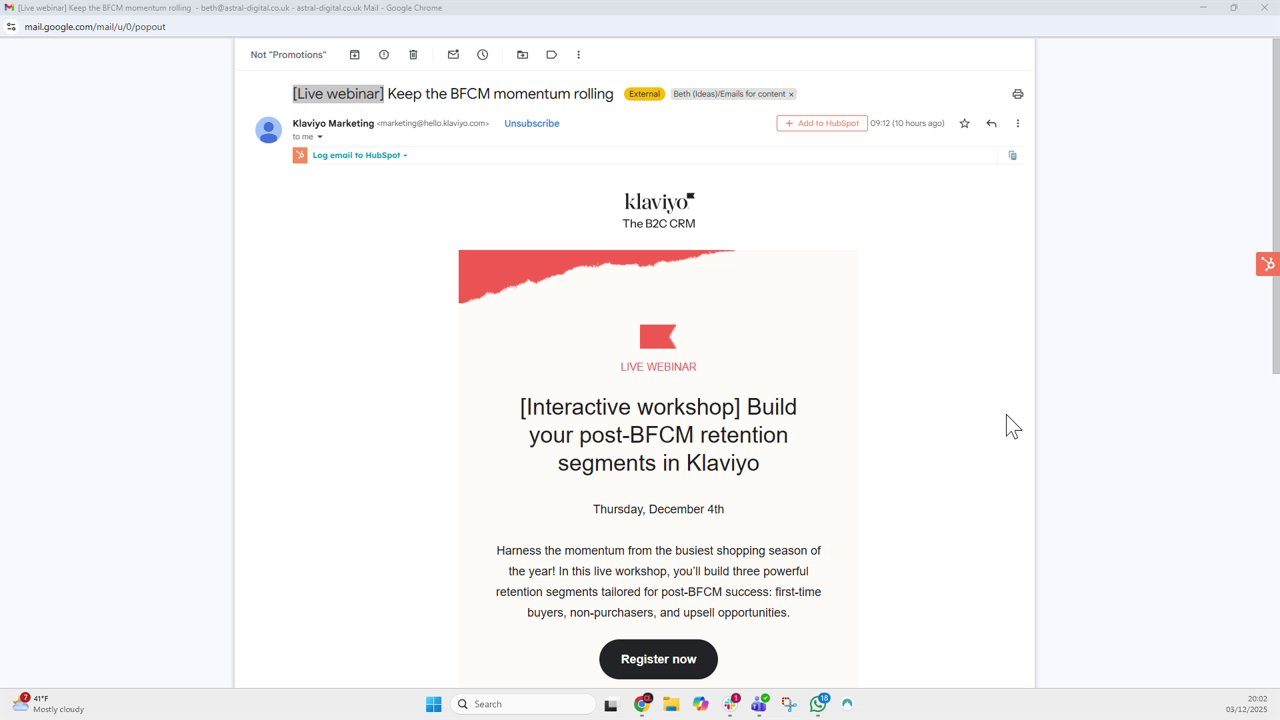Open Microsoft Teams from the taskbar

pos(760,704)
